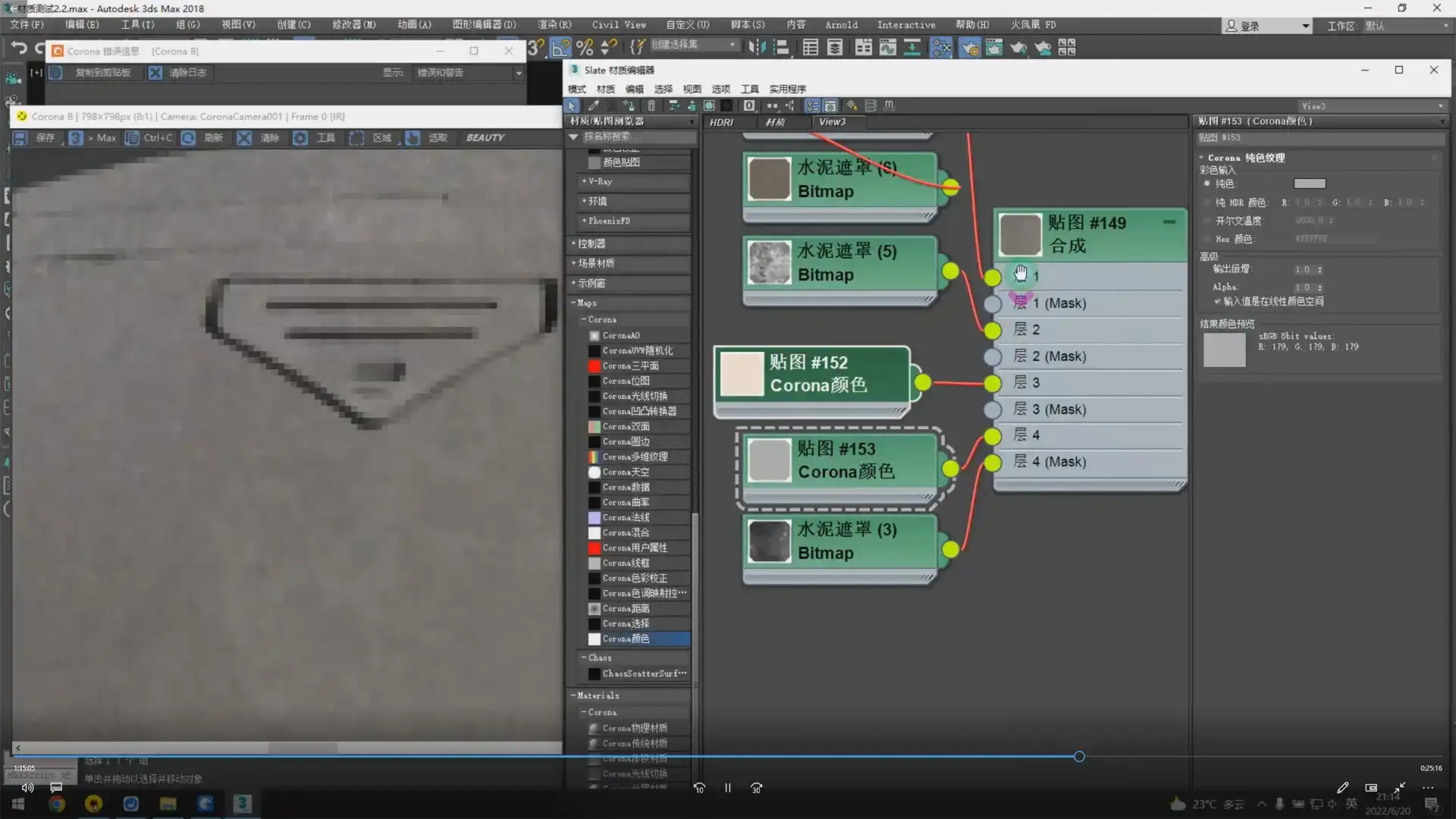Screen dimensions: 1456x819
Task: Click the Mirror tool icon
Action: pyautogui.click(x=757, y=48)
